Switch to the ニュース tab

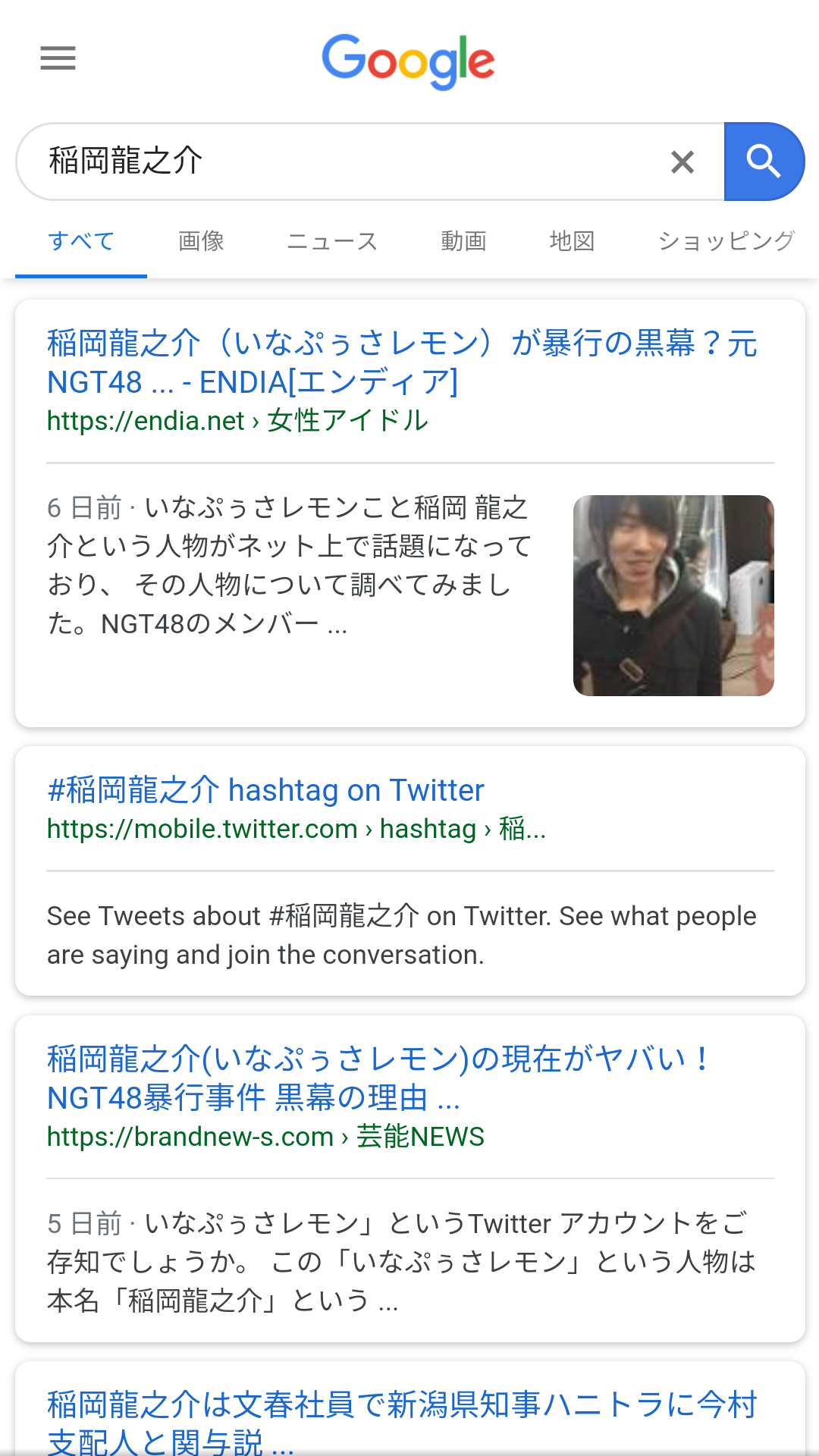332,241
